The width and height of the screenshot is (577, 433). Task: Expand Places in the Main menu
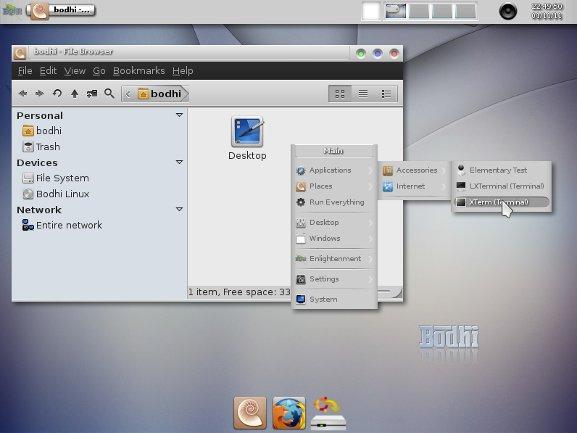334,186
